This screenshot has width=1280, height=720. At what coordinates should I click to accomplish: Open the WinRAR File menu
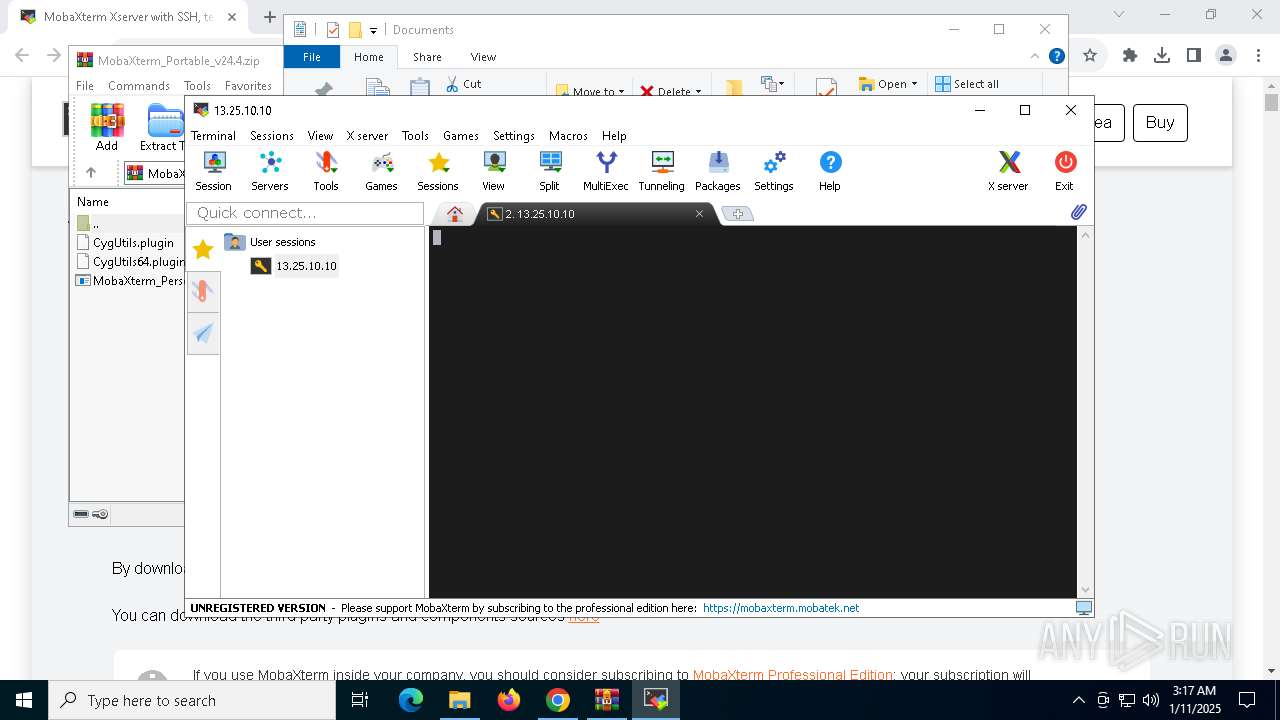[x=85, y=86]
